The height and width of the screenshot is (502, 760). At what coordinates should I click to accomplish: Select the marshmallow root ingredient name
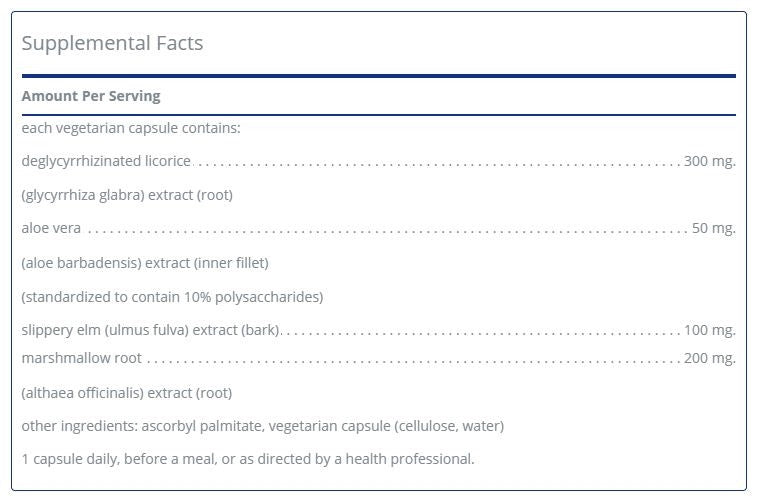point(82,358)
